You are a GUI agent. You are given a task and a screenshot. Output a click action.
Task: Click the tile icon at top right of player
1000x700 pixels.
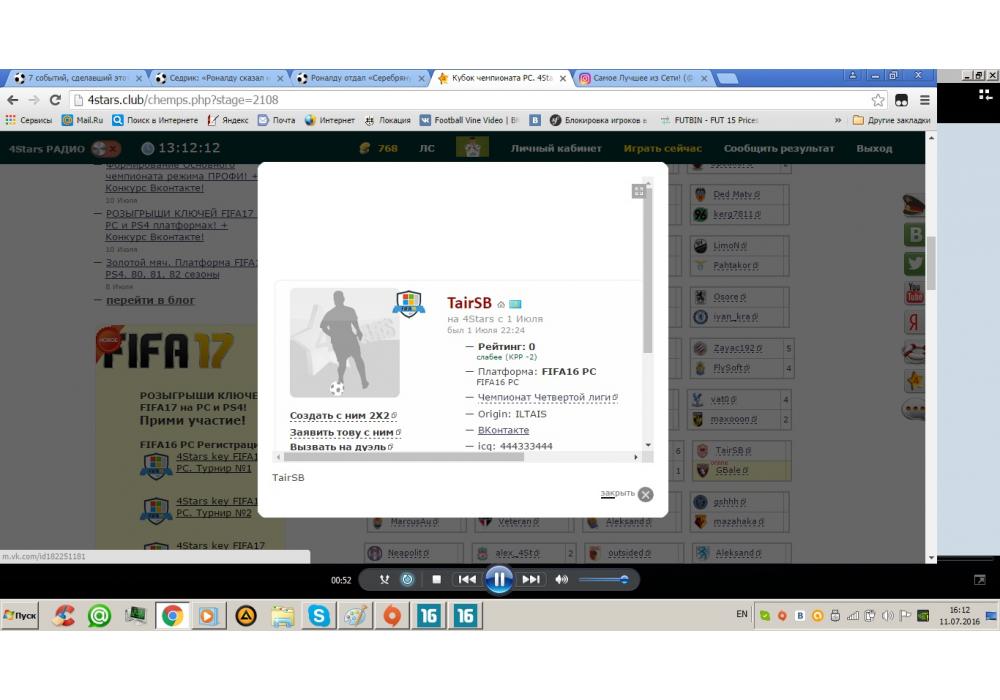click(985, 94)
